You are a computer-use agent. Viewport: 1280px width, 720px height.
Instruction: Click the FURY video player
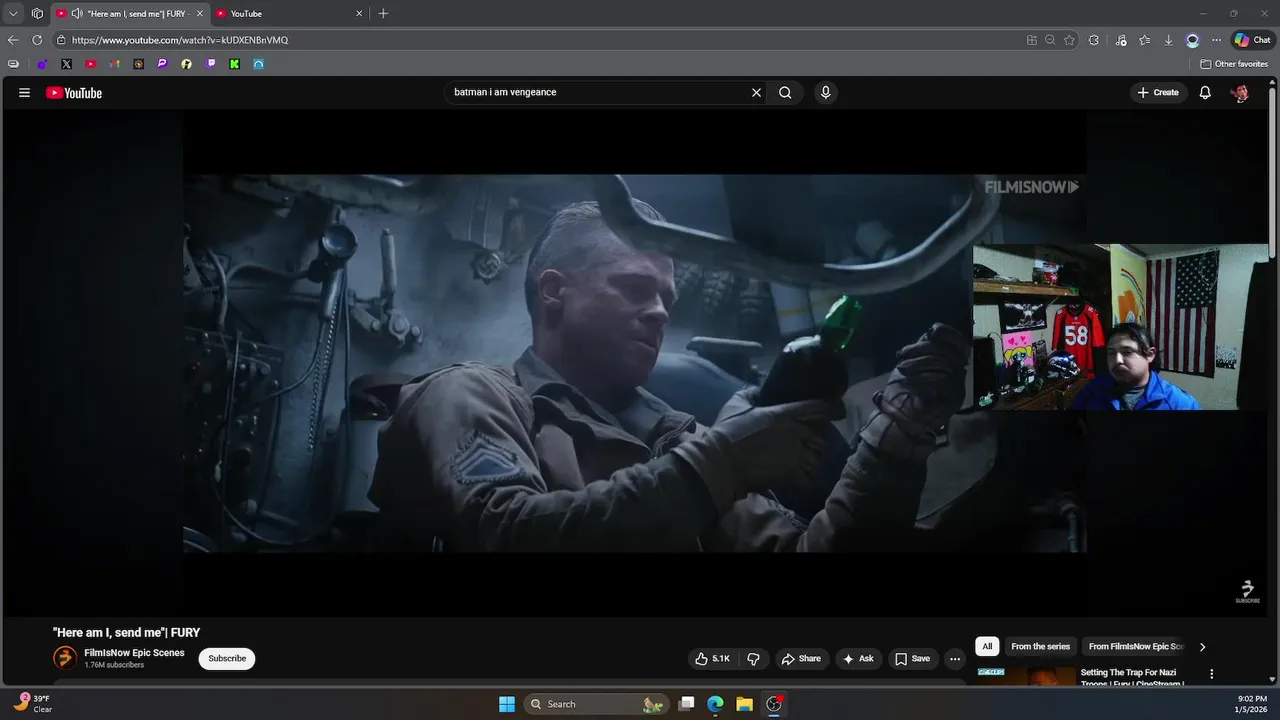(635, 362)
